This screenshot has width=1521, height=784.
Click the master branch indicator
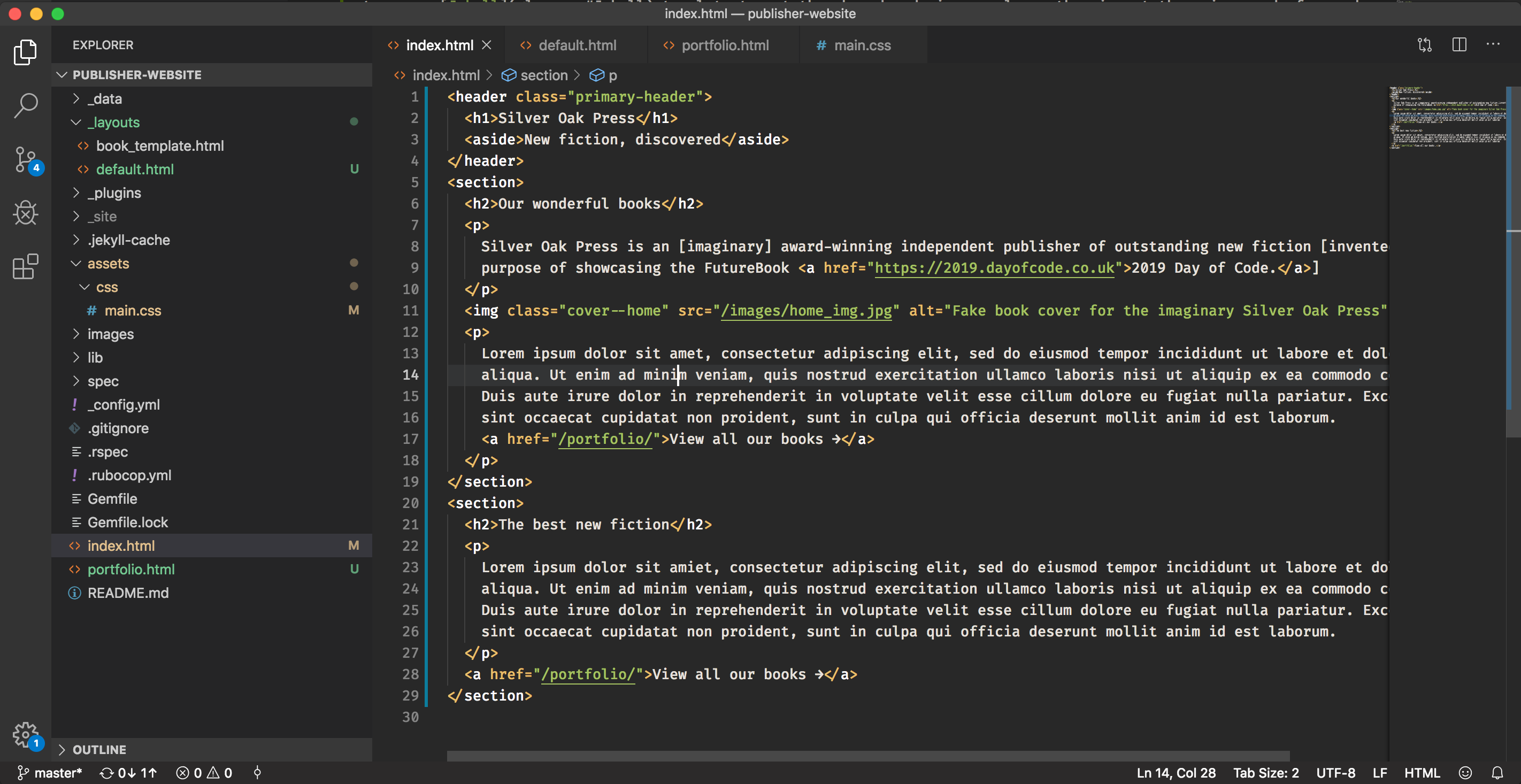[x=50, y=773]
